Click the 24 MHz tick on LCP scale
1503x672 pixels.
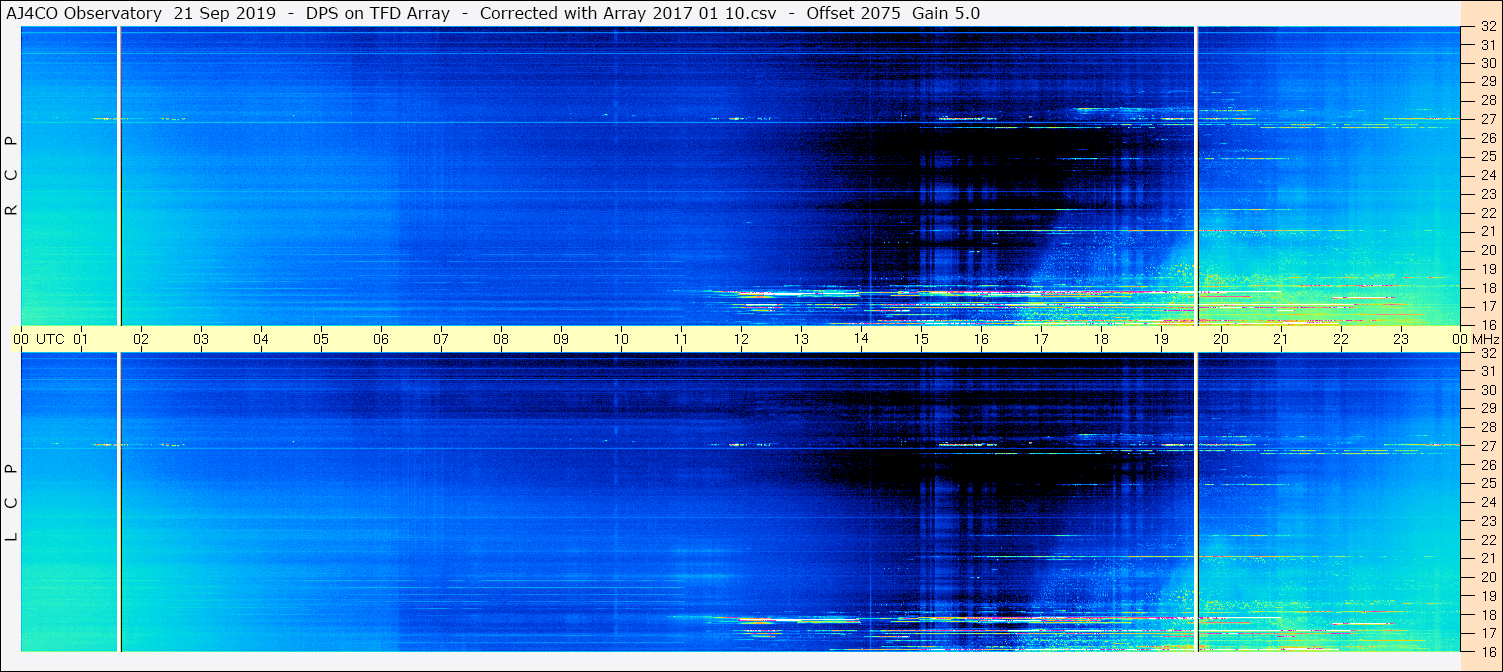pyautogui.click(x=1488, y=502)
